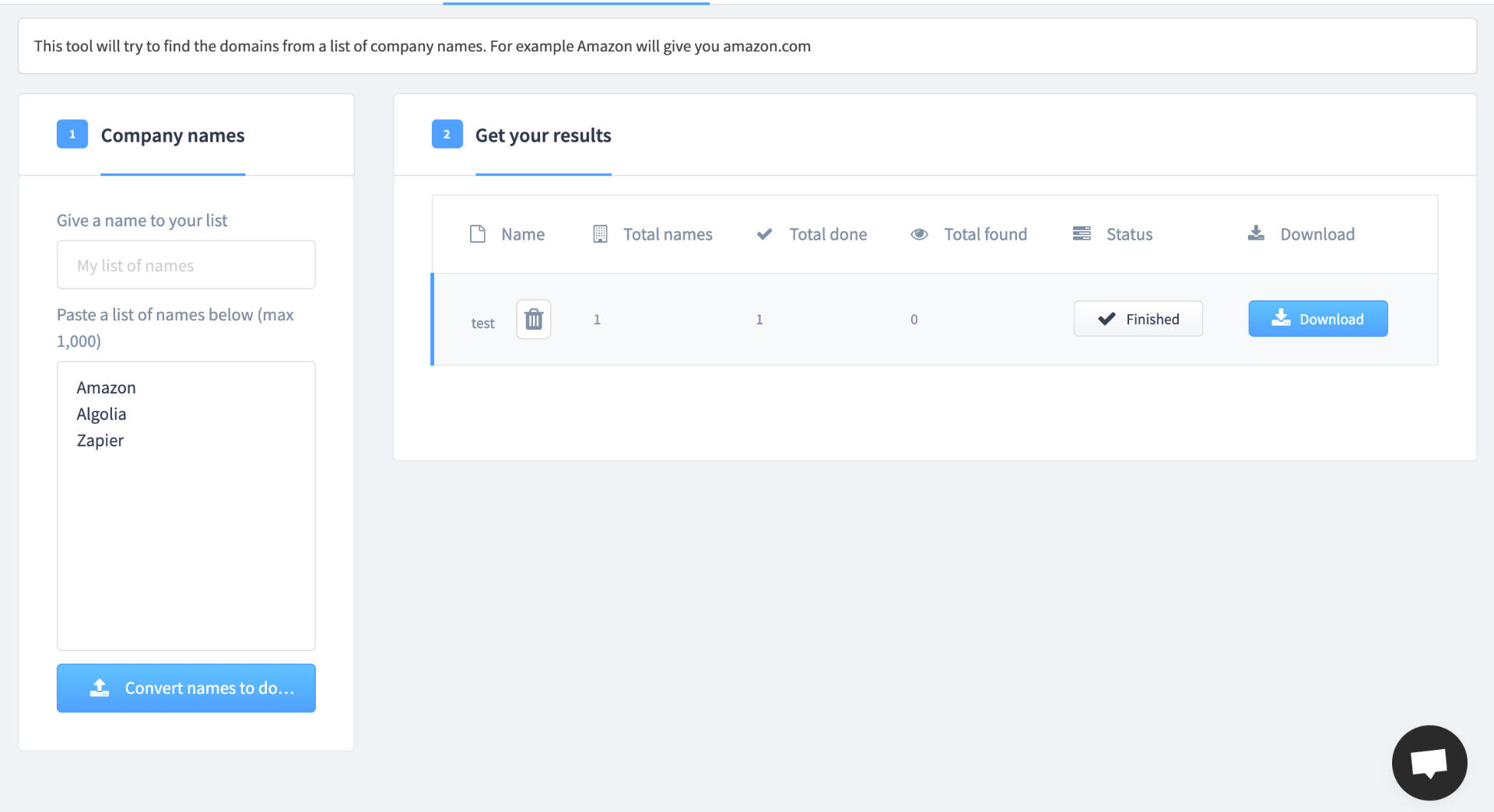Open the chat support bubble
The height and width of the screenshot is (812, 1494).
pos(1429,762)
